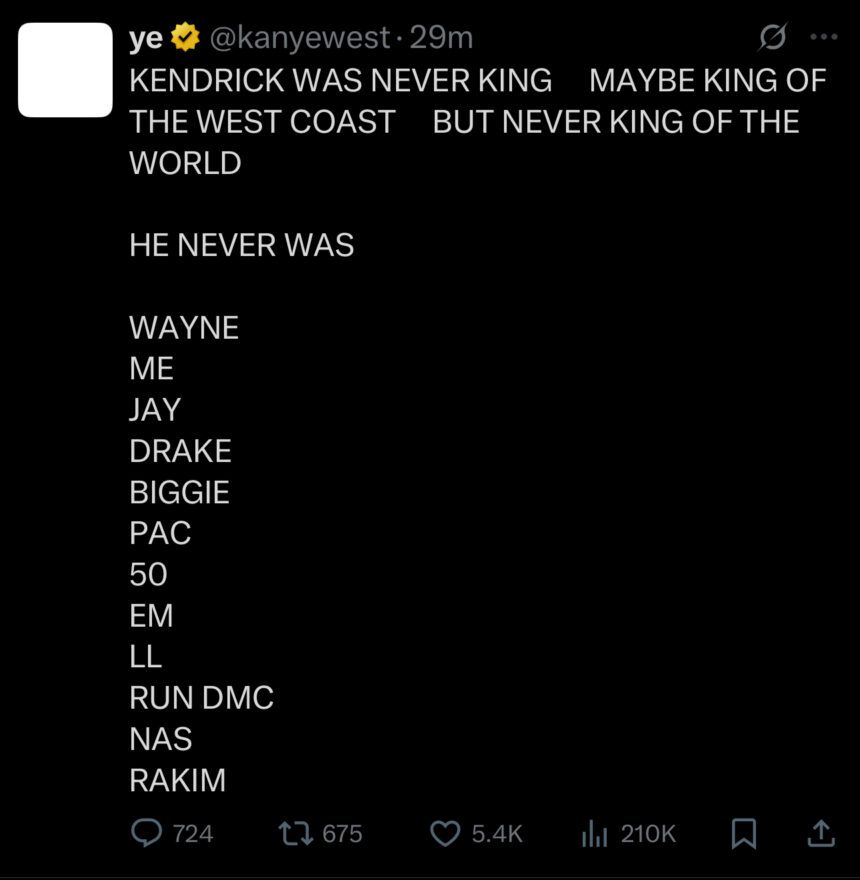The width and height of the screenshot is (860, 880).
Task: Open the white profile avatar thumbnail
Action: click(66, 70)
